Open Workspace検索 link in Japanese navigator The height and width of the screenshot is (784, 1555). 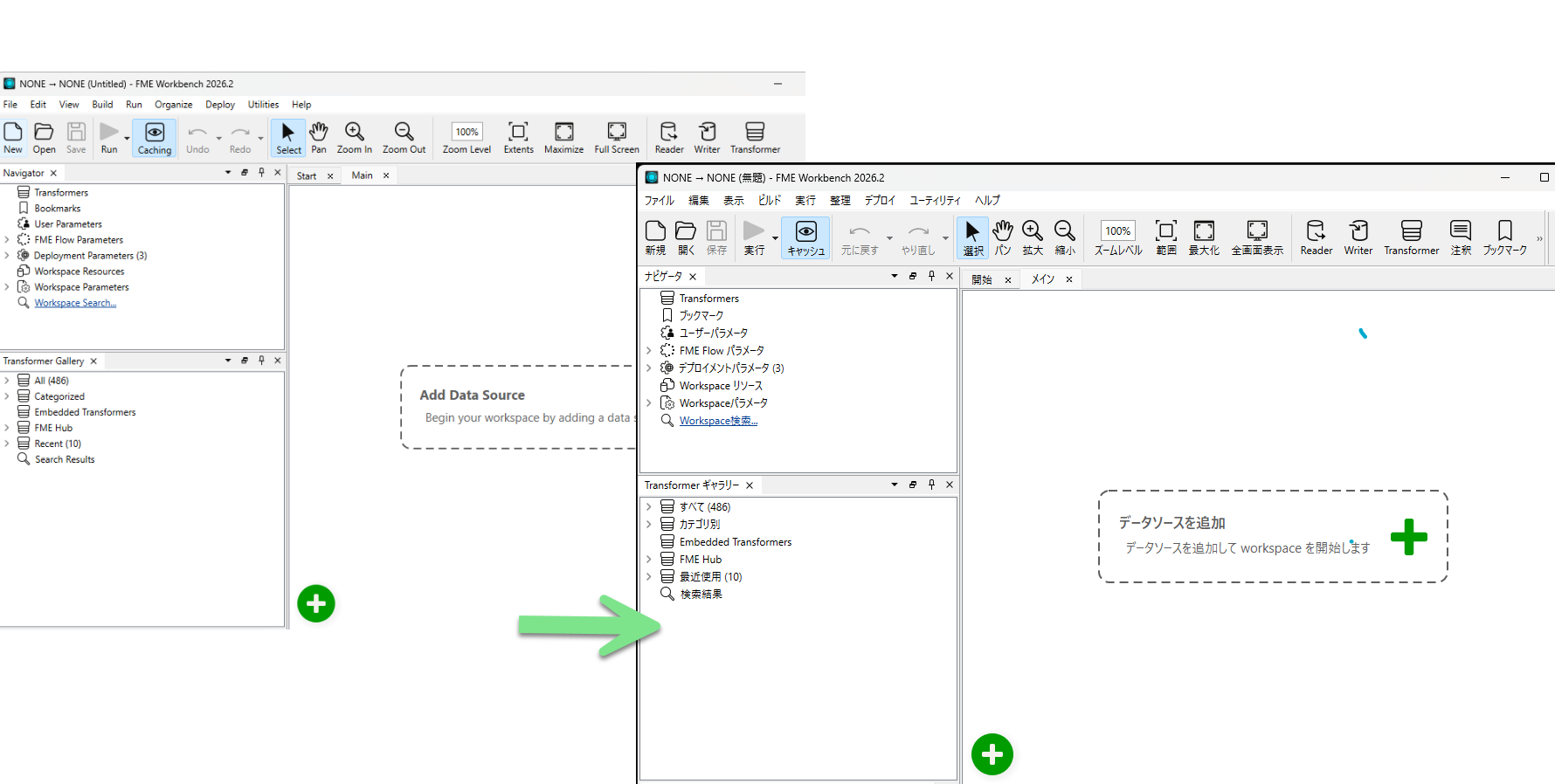pyautogui.click(x=718, y=421)
